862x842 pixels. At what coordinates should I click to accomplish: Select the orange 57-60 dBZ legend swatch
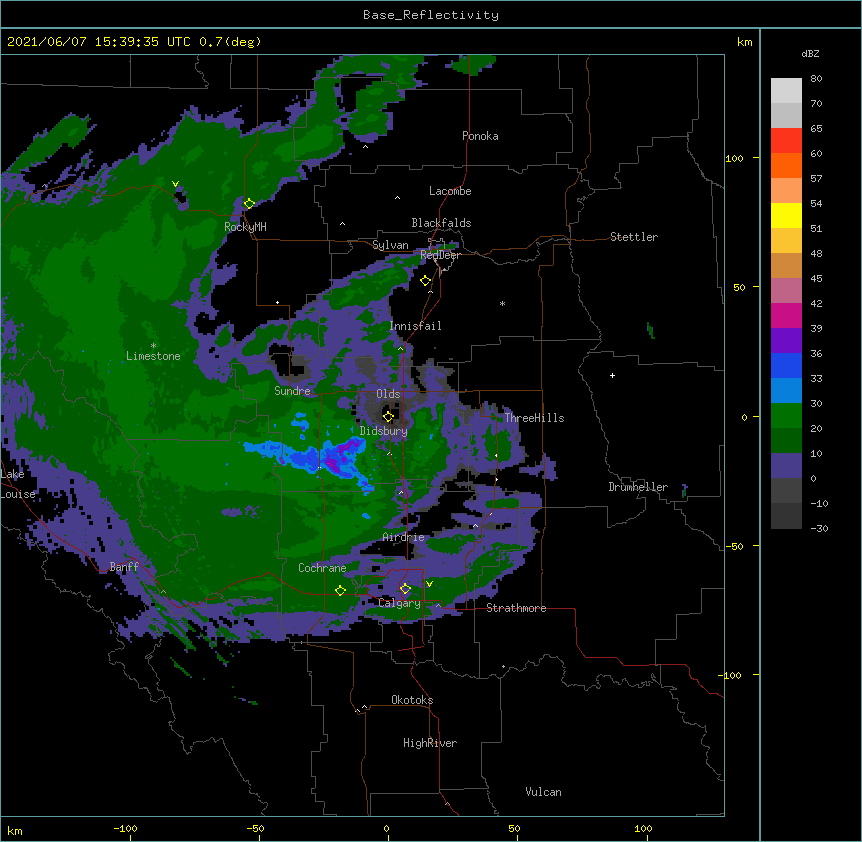(x=786, y=165)
